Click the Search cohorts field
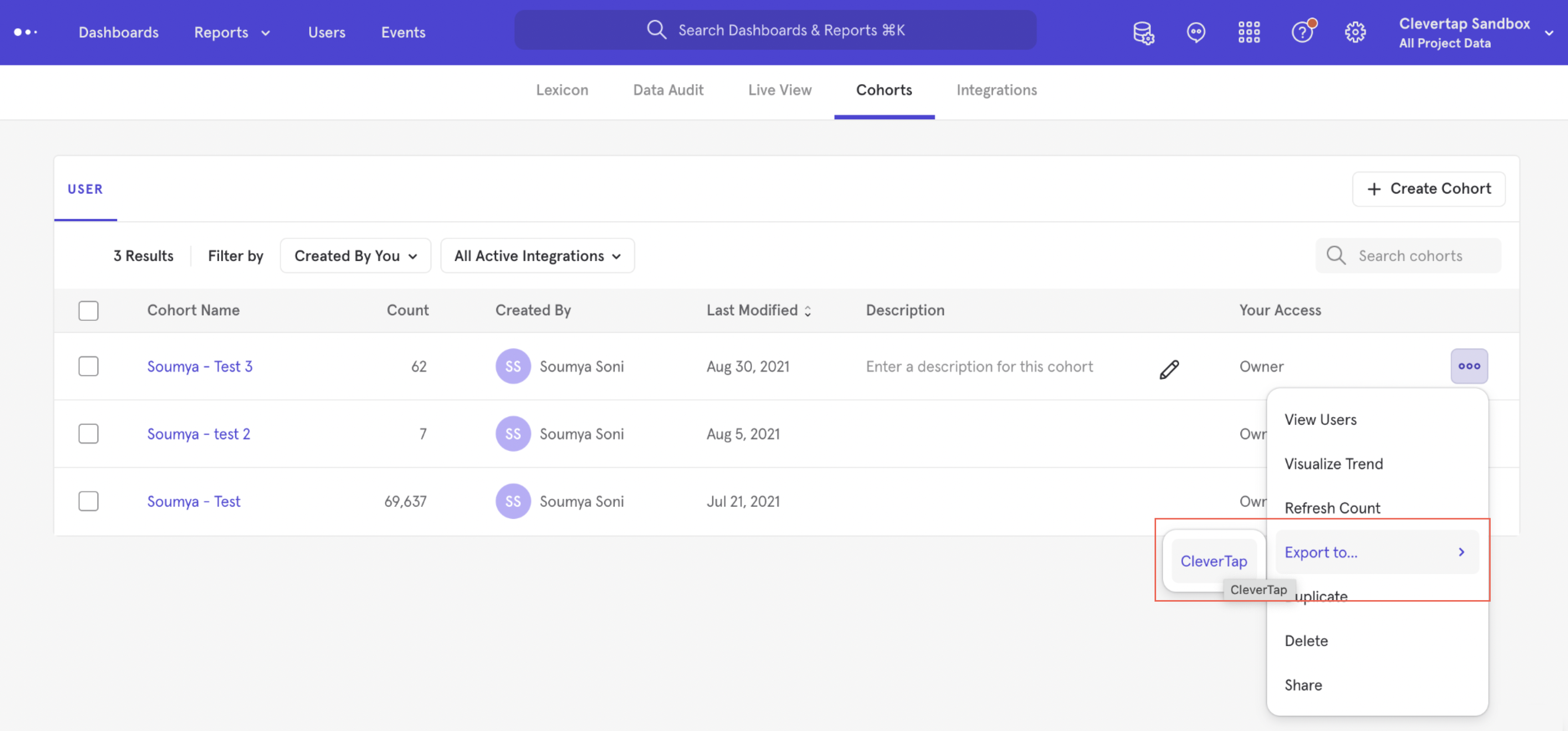The width and height of the screenshot is (1568, 731). (x=1408, y=255)
